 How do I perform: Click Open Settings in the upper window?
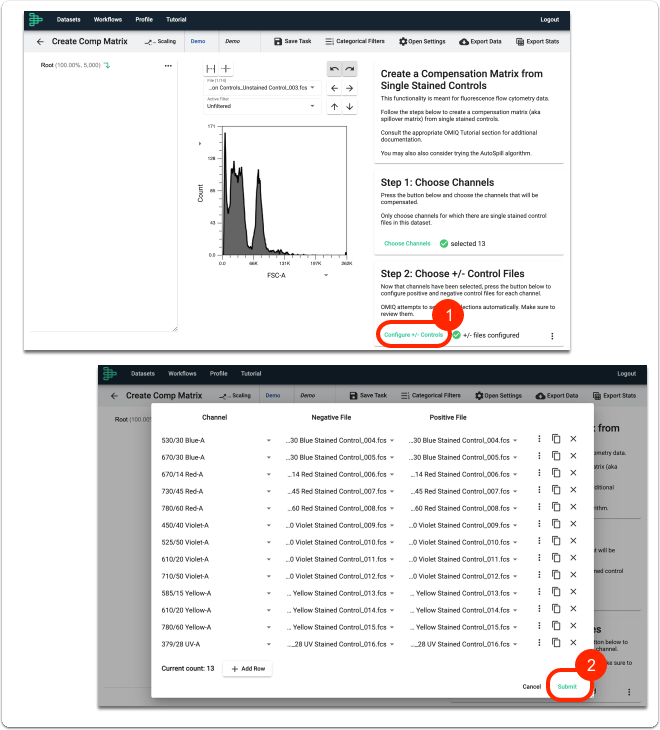(422, 41)
